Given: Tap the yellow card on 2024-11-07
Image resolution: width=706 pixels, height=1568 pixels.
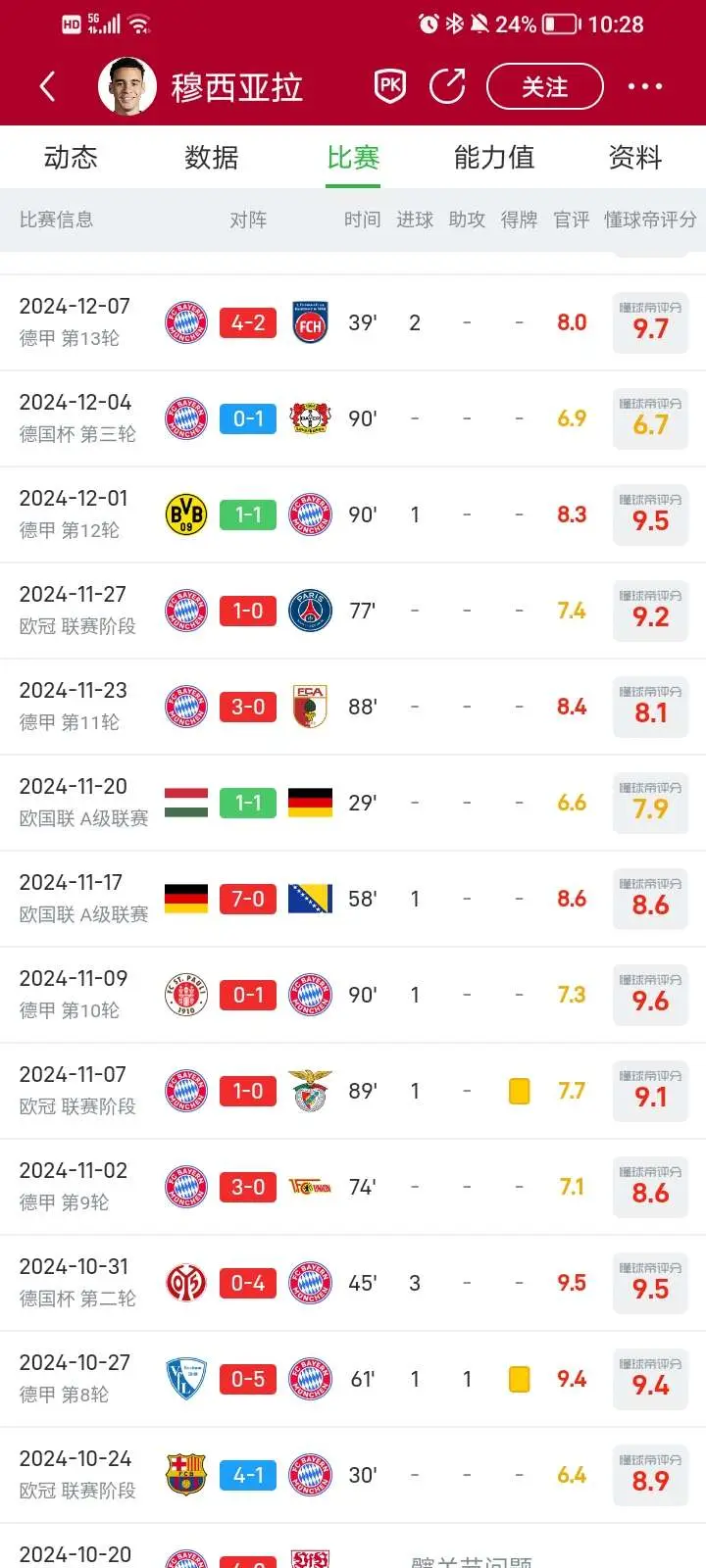Looking at the screenshot, I should tap(520, 1091).
